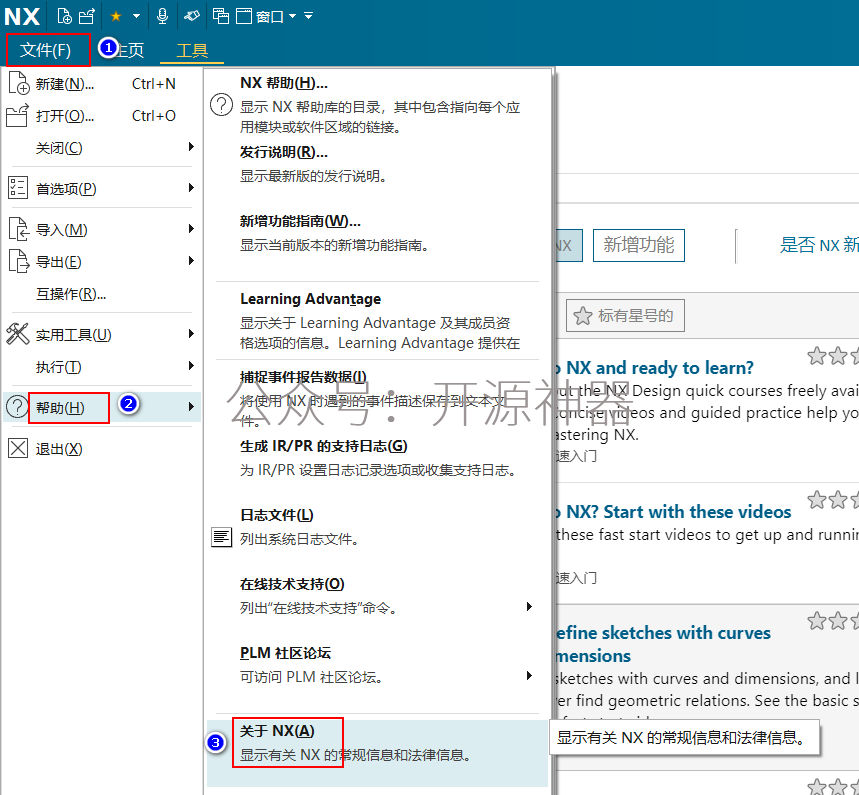Click the submenu arrow beside 实用工具(U)
The width and height of the screenshot is (859, 795).
point(191,334)
